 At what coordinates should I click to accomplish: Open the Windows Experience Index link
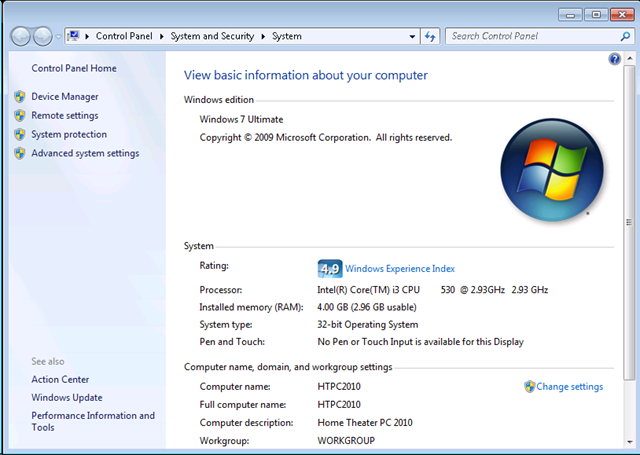400,268
